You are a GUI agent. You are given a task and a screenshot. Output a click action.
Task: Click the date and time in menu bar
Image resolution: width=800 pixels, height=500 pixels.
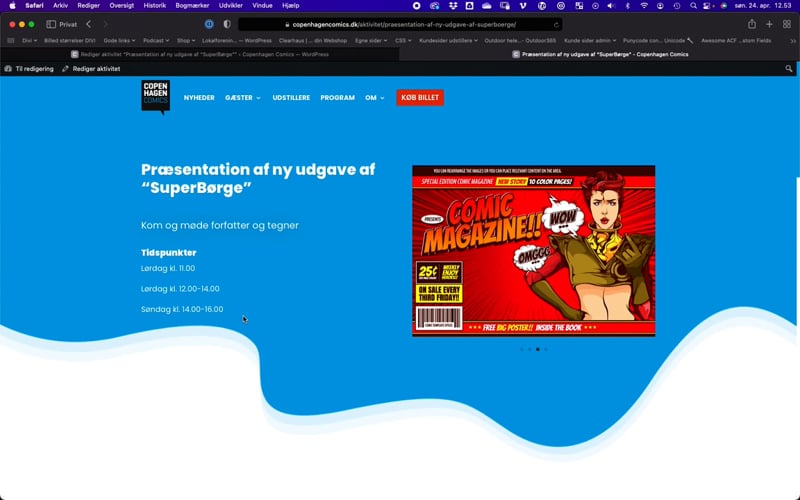(x=763, y=6)
